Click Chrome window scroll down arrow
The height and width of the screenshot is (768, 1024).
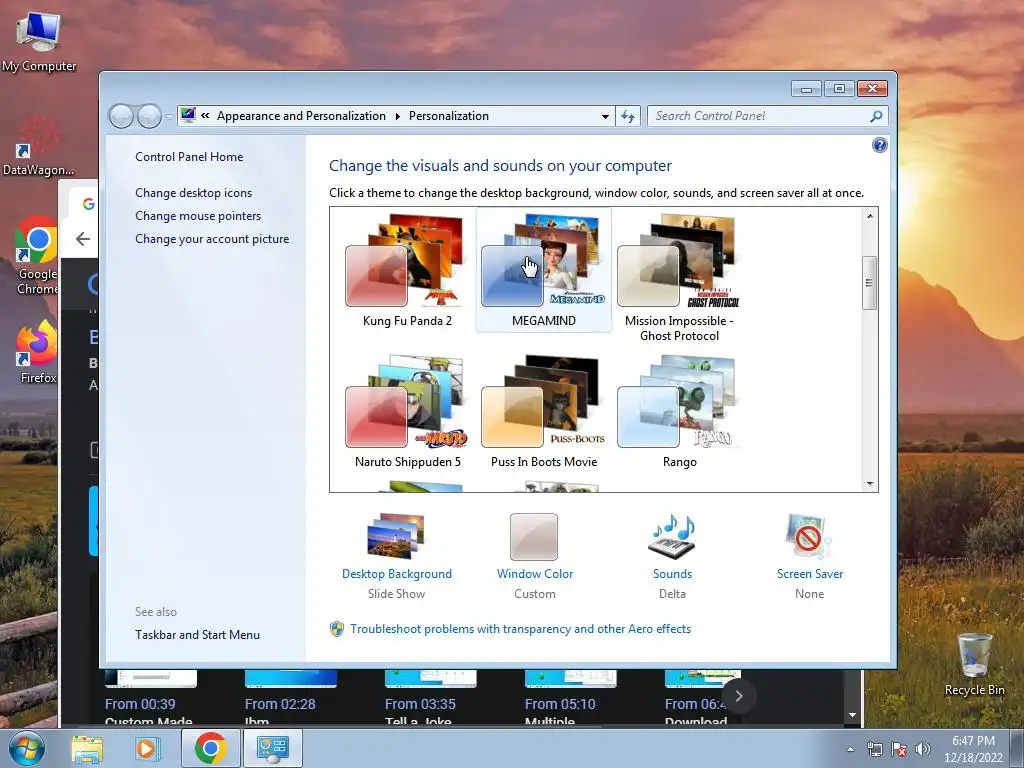click(x=852, y=715)
